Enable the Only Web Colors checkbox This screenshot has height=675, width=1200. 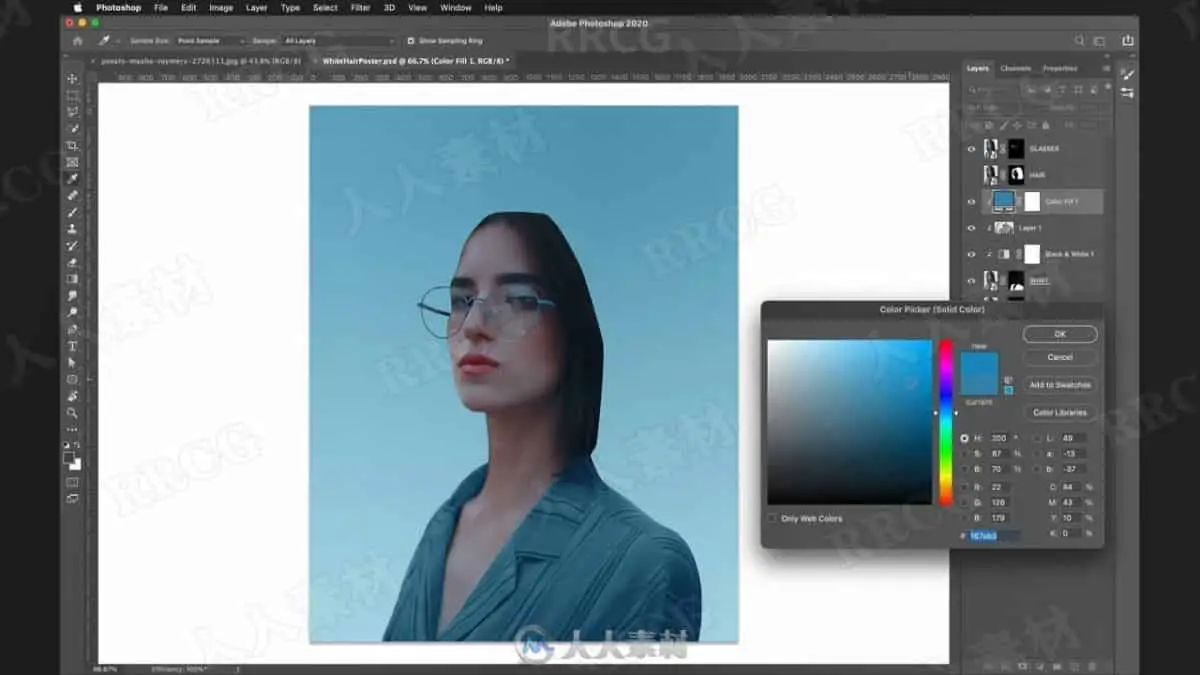click(x=772, y=518)
